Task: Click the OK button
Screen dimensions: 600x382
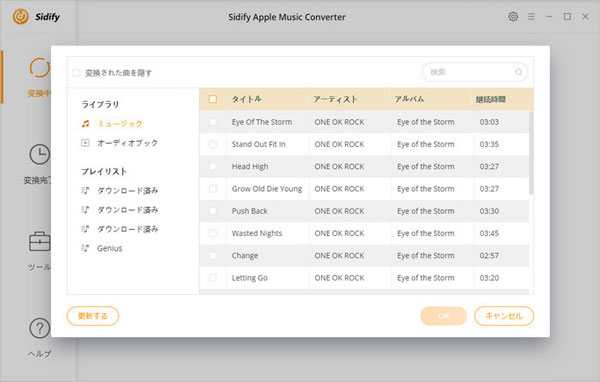Action: (x=443, y=316)
